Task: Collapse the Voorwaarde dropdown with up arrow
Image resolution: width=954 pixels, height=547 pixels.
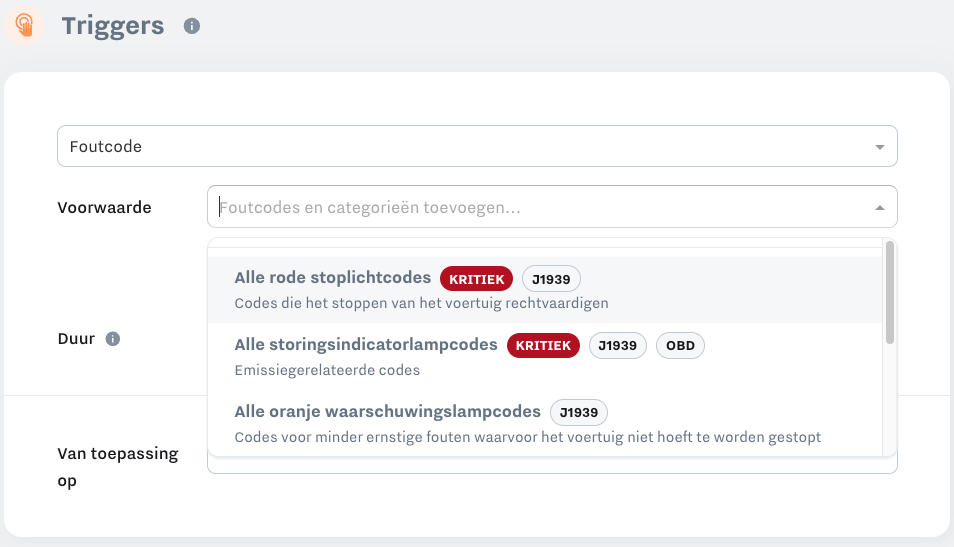Action: [879, 207]
